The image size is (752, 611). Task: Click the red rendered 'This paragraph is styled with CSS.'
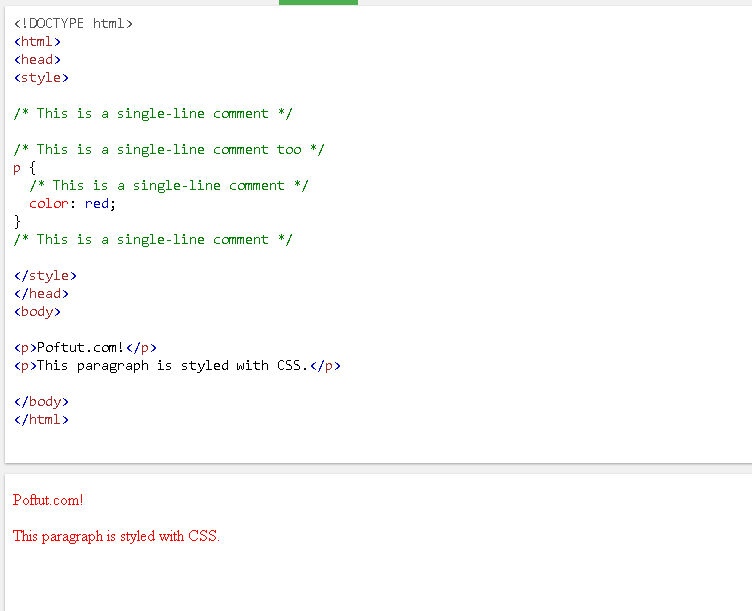[x=117, y=536]
